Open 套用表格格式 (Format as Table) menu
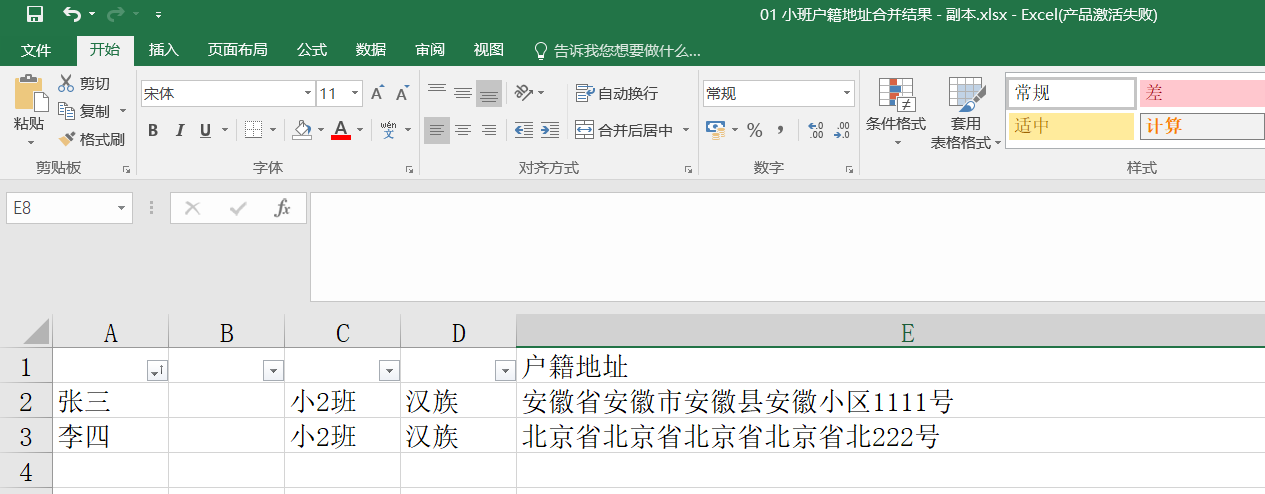Image resolution: width=1265 pixels, height=494 pixels. (x=966, y=113)
